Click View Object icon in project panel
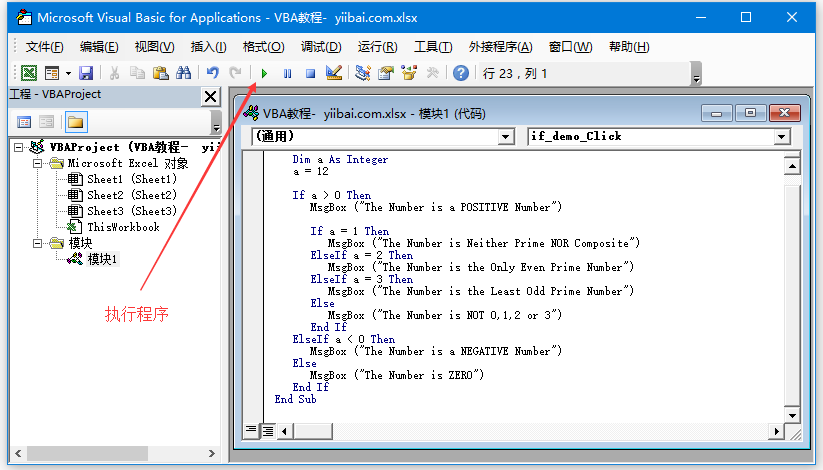Viewport: 823px width, 470px height. (x=46, y=122)
